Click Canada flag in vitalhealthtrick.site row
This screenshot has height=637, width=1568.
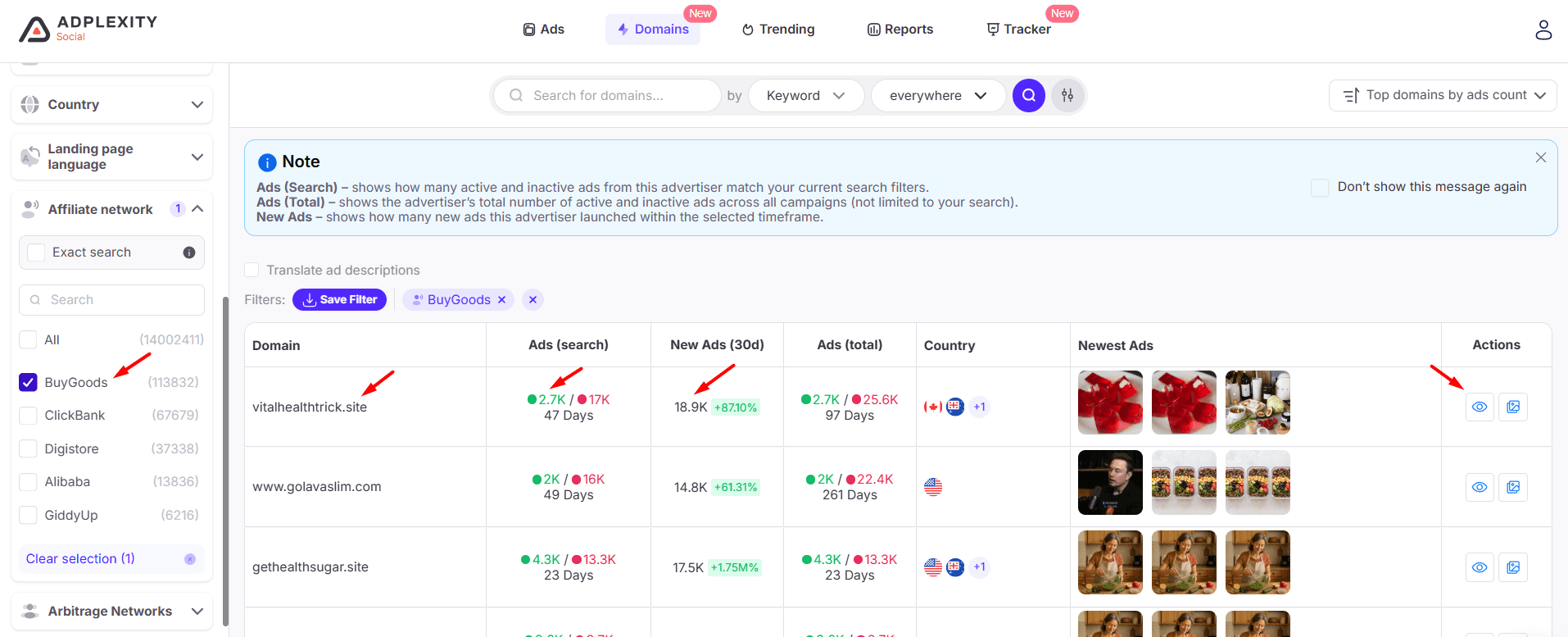[x=933, y=407]
